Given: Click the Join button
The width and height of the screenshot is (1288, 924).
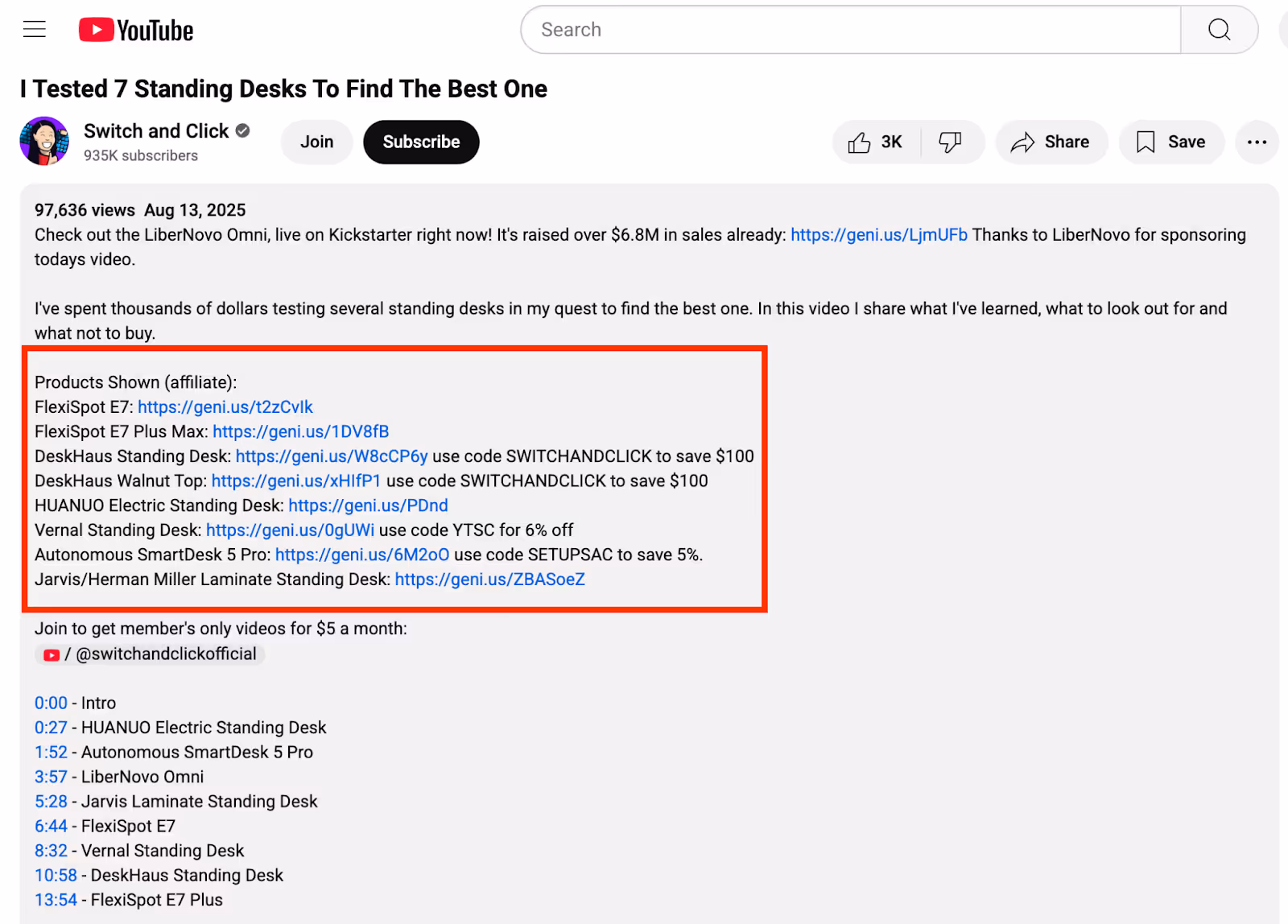Looking at the screenshot, I should click(316, 142).
